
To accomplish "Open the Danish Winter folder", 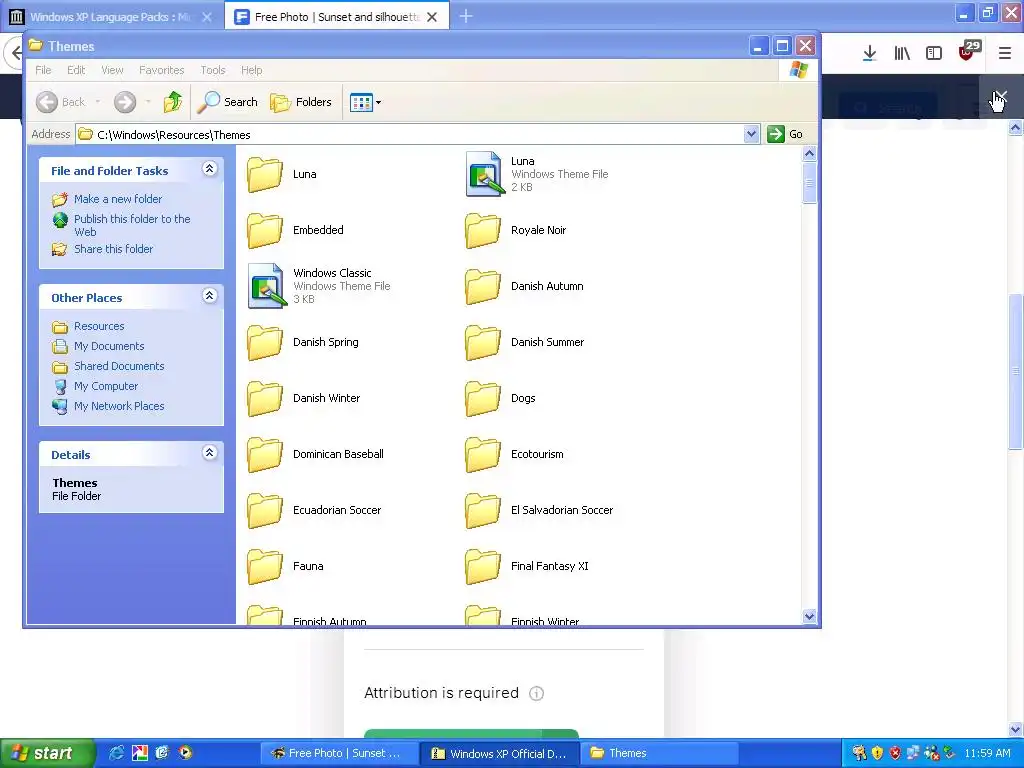I will coord(304,398).
